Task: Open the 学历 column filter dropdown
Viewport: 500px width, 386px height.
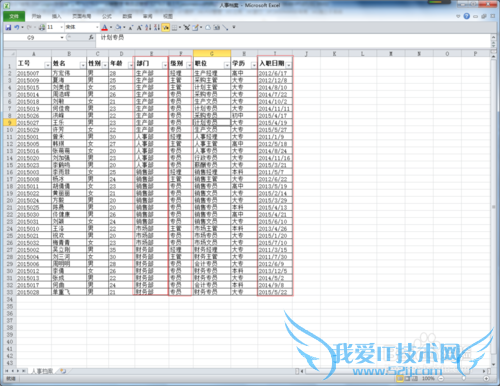Action: (x=254, y=65)
